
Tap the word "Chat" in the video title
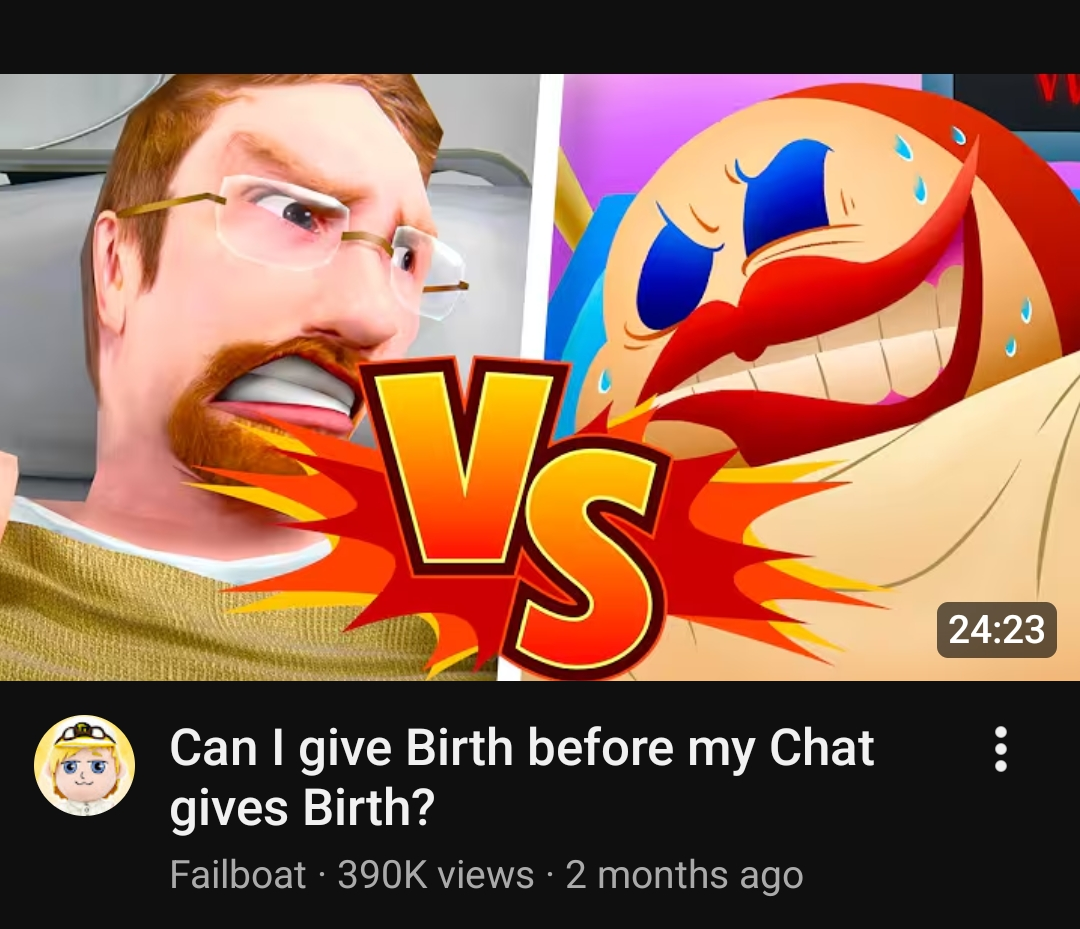tap(821, 748)
